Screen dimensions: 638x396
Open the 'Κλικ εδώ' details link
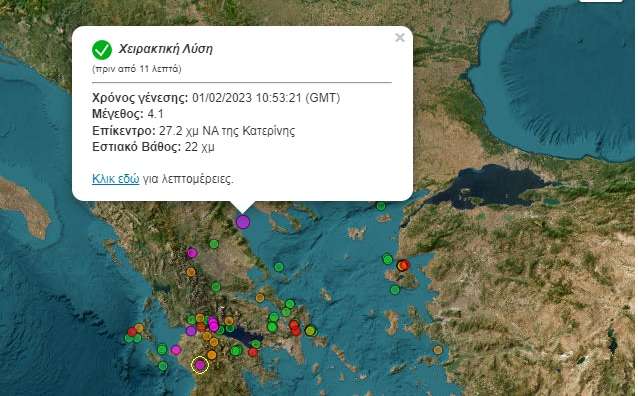point(116,179)
